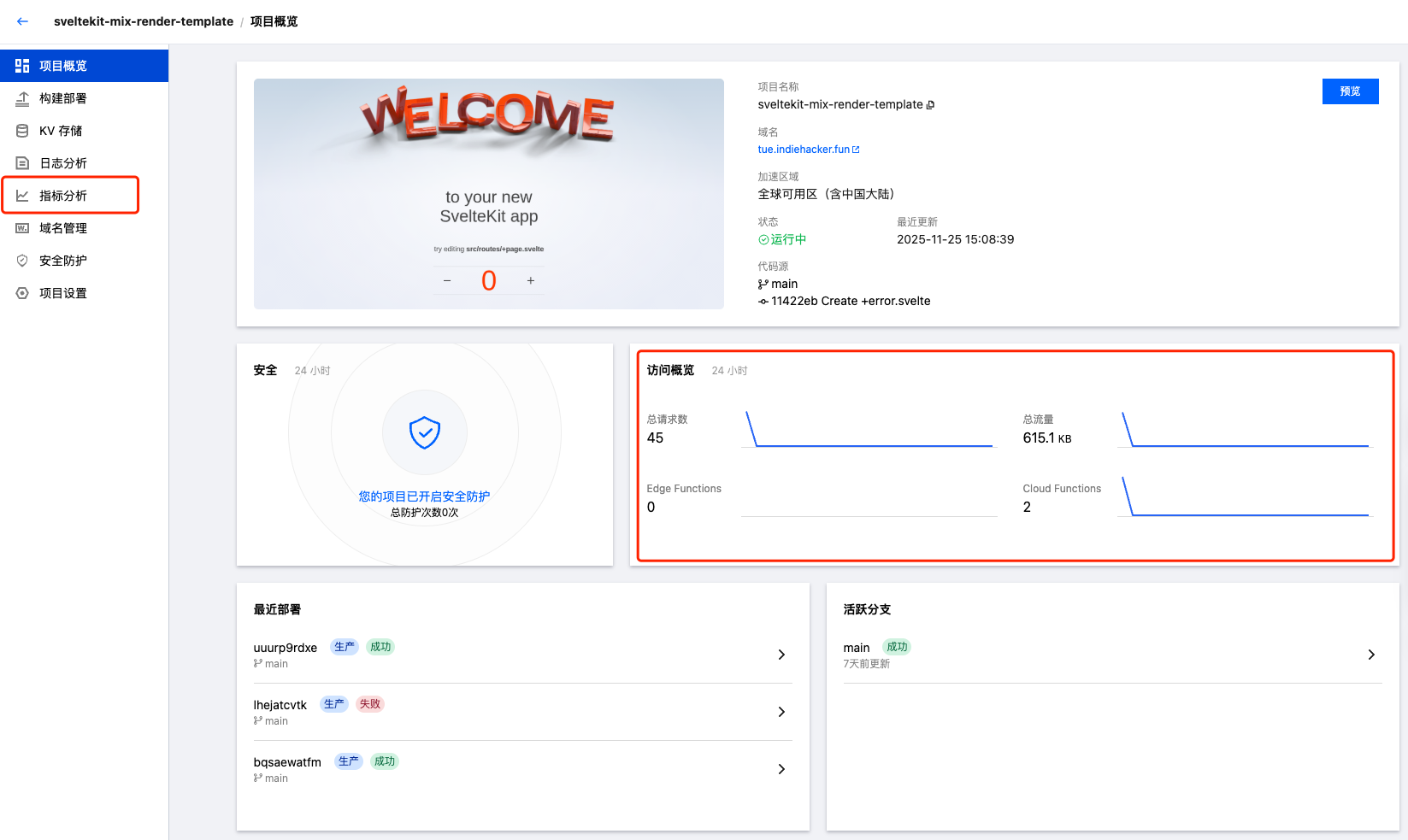Expand the uuurp9rdxe deployment row

[781, 655]
